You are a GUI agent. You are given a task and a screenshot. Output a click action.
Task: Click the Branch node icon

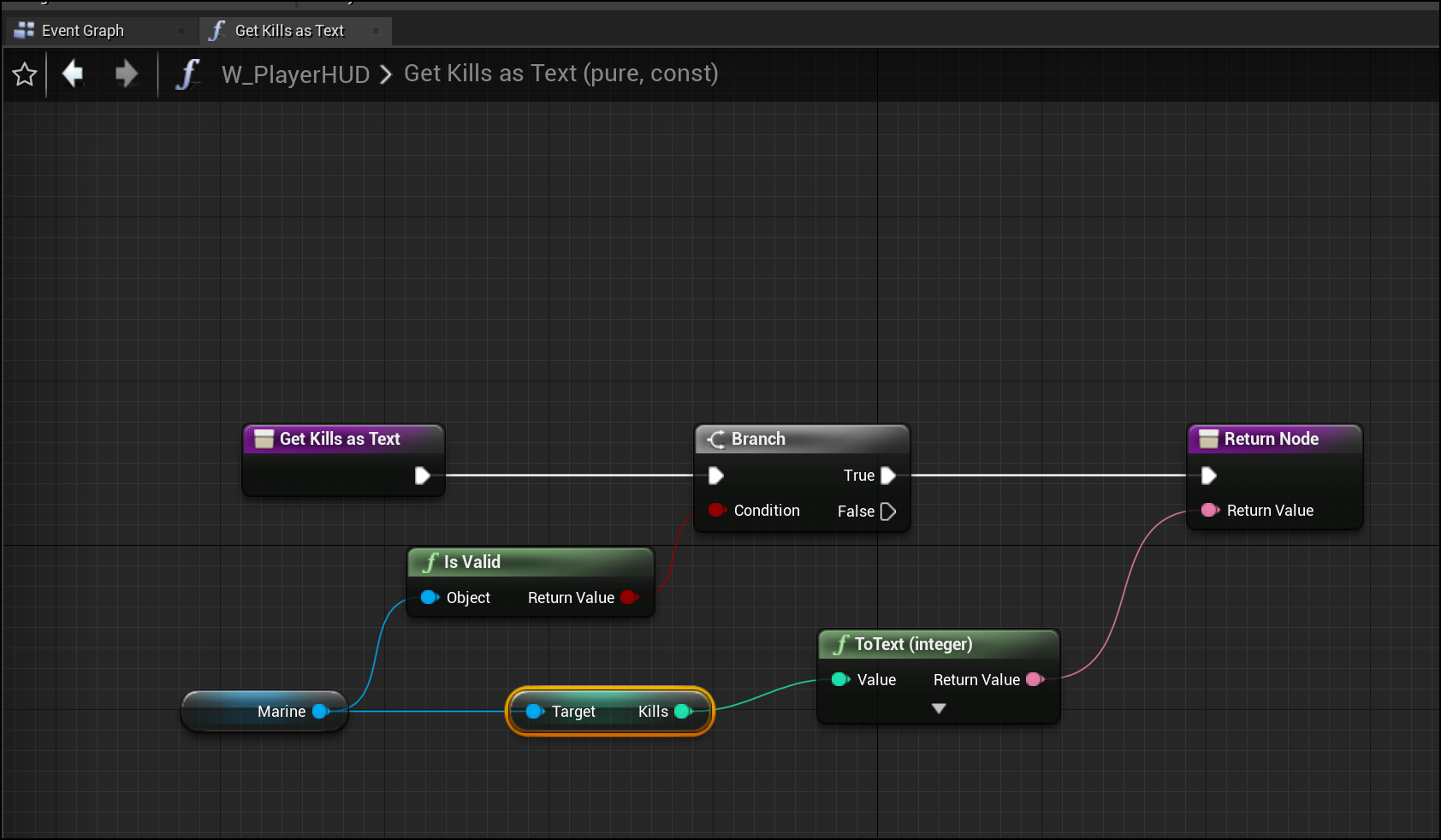coord(716,439)
